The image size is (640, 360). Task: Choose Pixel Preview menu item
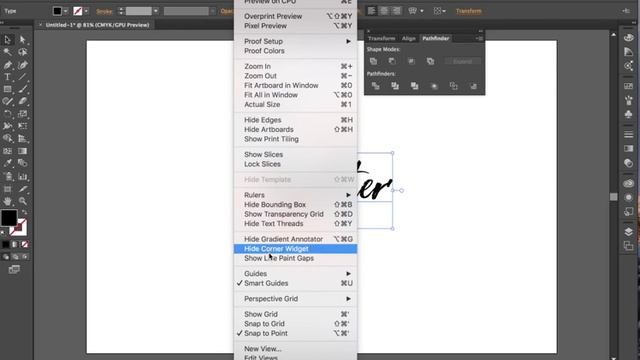pos(296,26)
